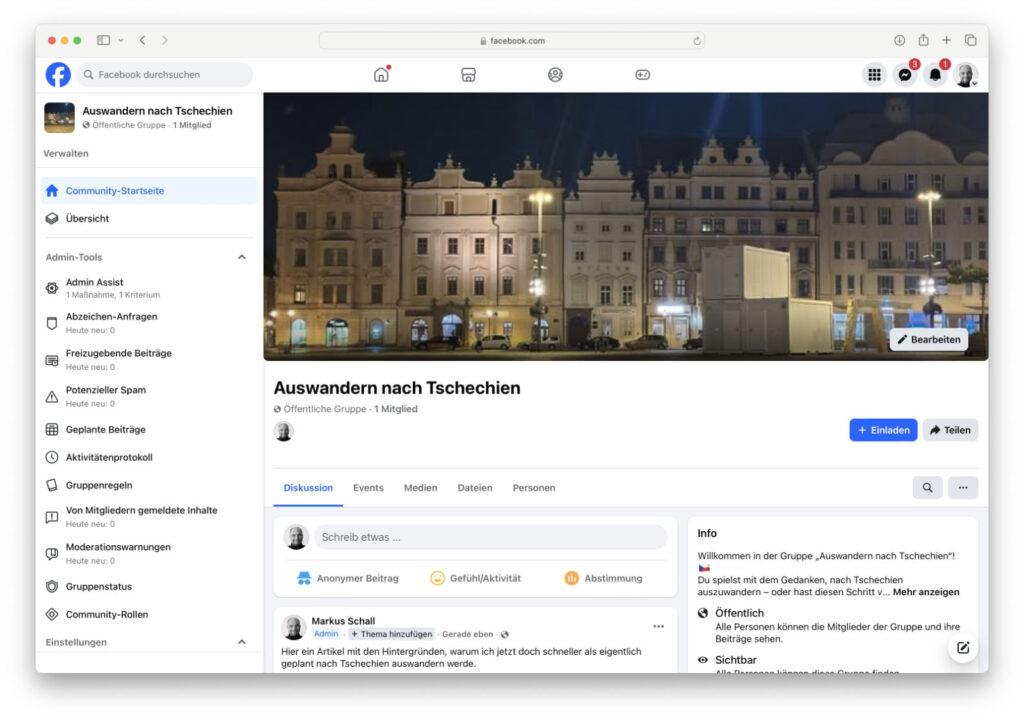Viewport: 1024px width, 720px height.
Task: Click the Einladen button
Action: 884,430
